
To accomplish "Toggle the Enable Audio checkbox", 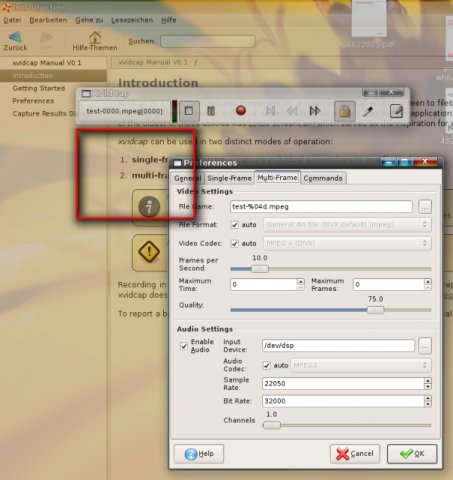I will 184,346.
